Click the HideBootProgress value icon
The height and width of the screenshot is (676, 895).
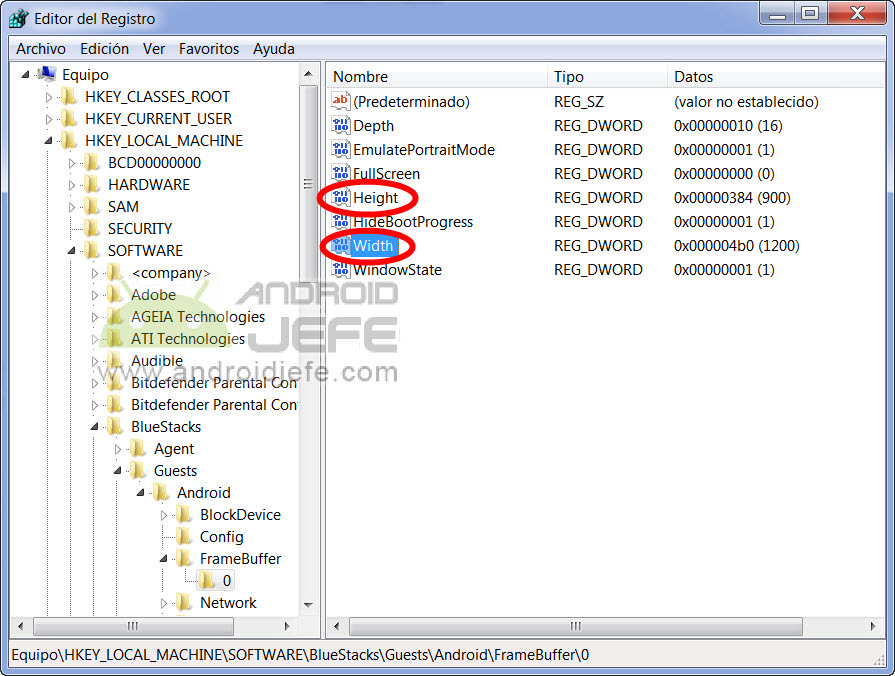pyautogui.click(x=341, y=222)
